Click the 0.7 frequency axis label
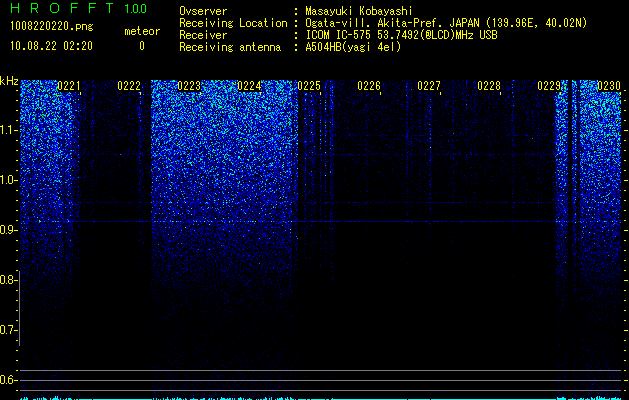Image resolution: width=629 pixels, height=400 pixels. point(8,330)
